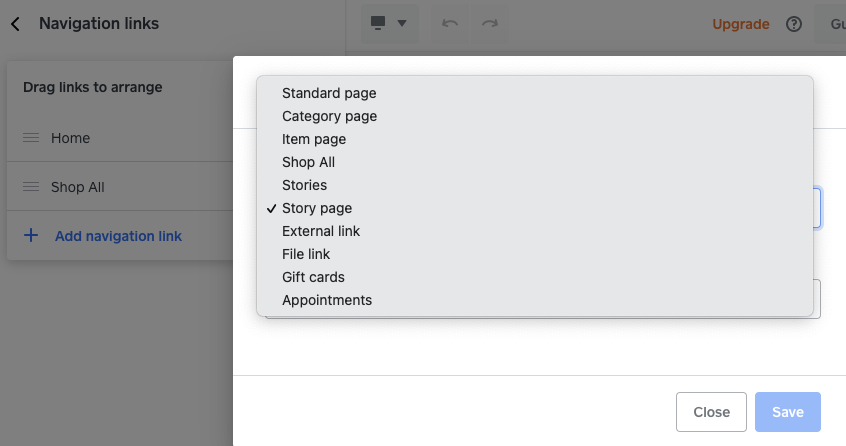Viewport: 846px width, 446px height.
Task: Pick Item page in the dropdown list
Action: tap(314, 139)
